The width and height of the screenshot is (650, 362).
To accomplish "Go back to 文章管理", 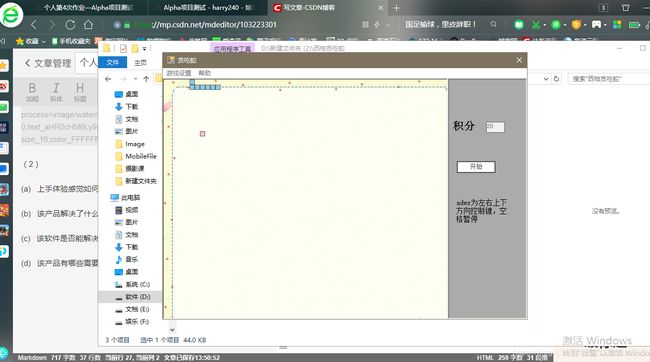I will pyautogui.click(x=47, y=63).
